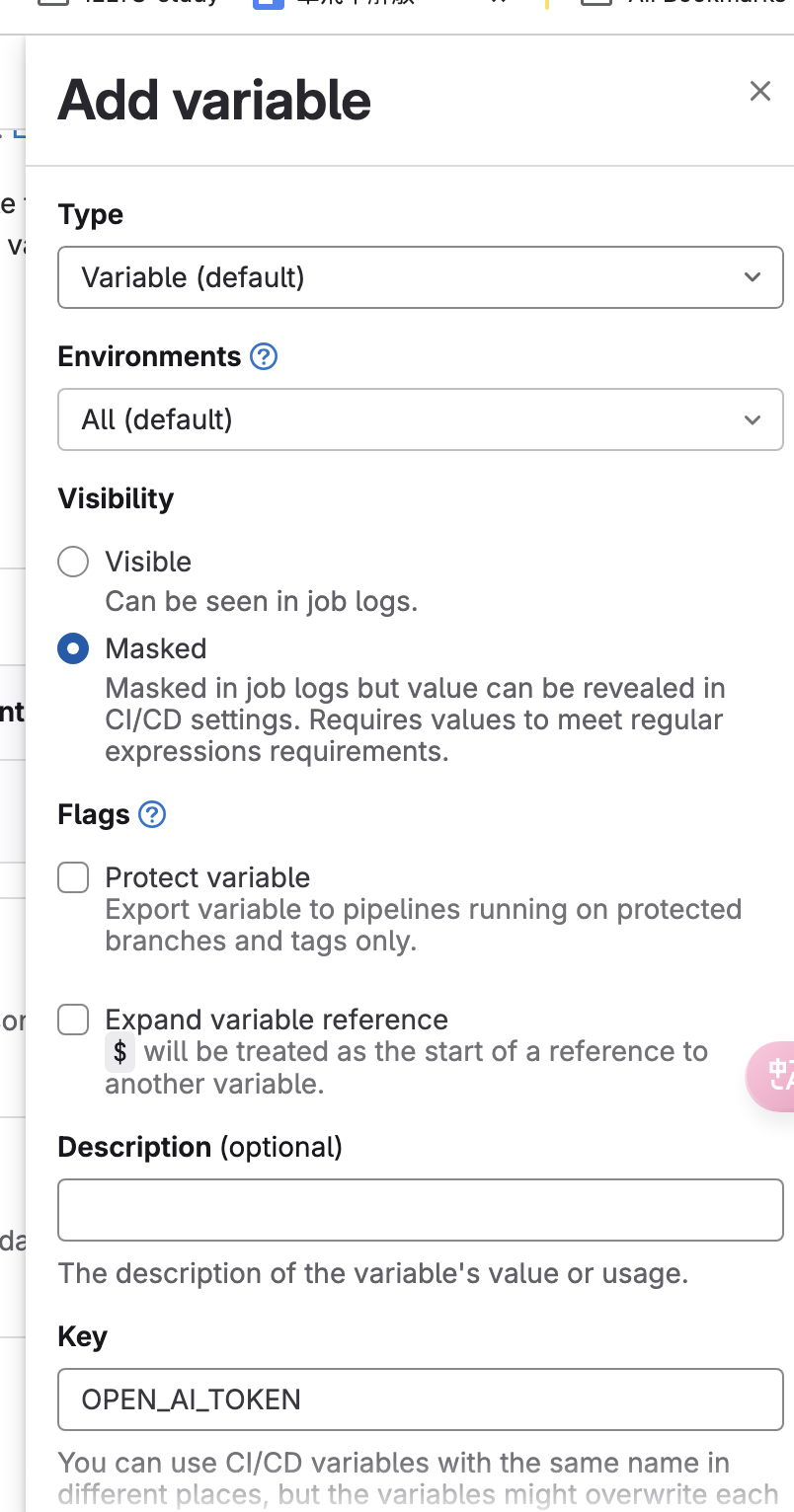Click the 'Visible' option label text
The image size is (794, 1512).
click(x=148, y=562)
